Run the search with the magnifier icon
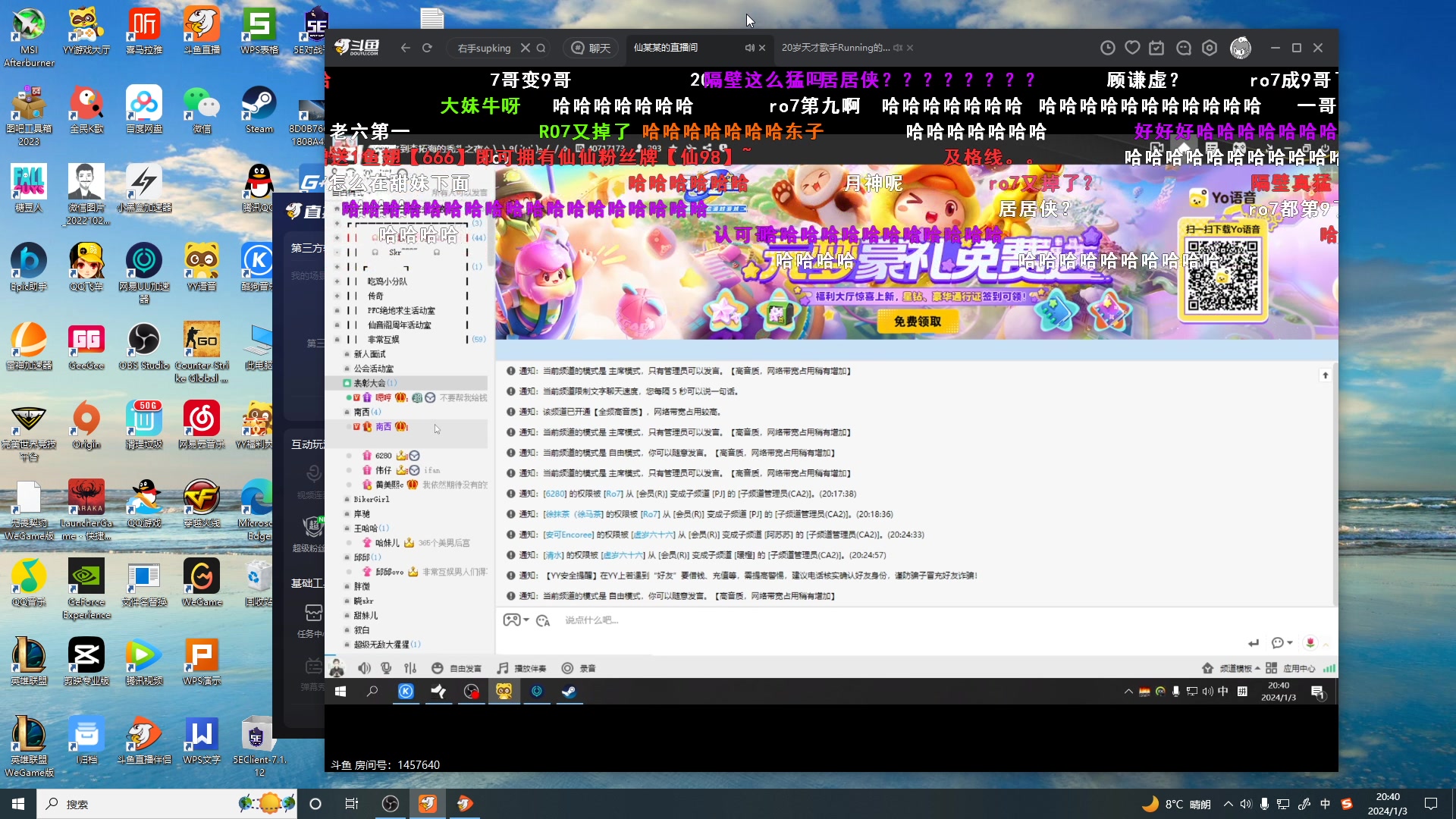This screenshot has height=819, width=1456. point(541,48)
